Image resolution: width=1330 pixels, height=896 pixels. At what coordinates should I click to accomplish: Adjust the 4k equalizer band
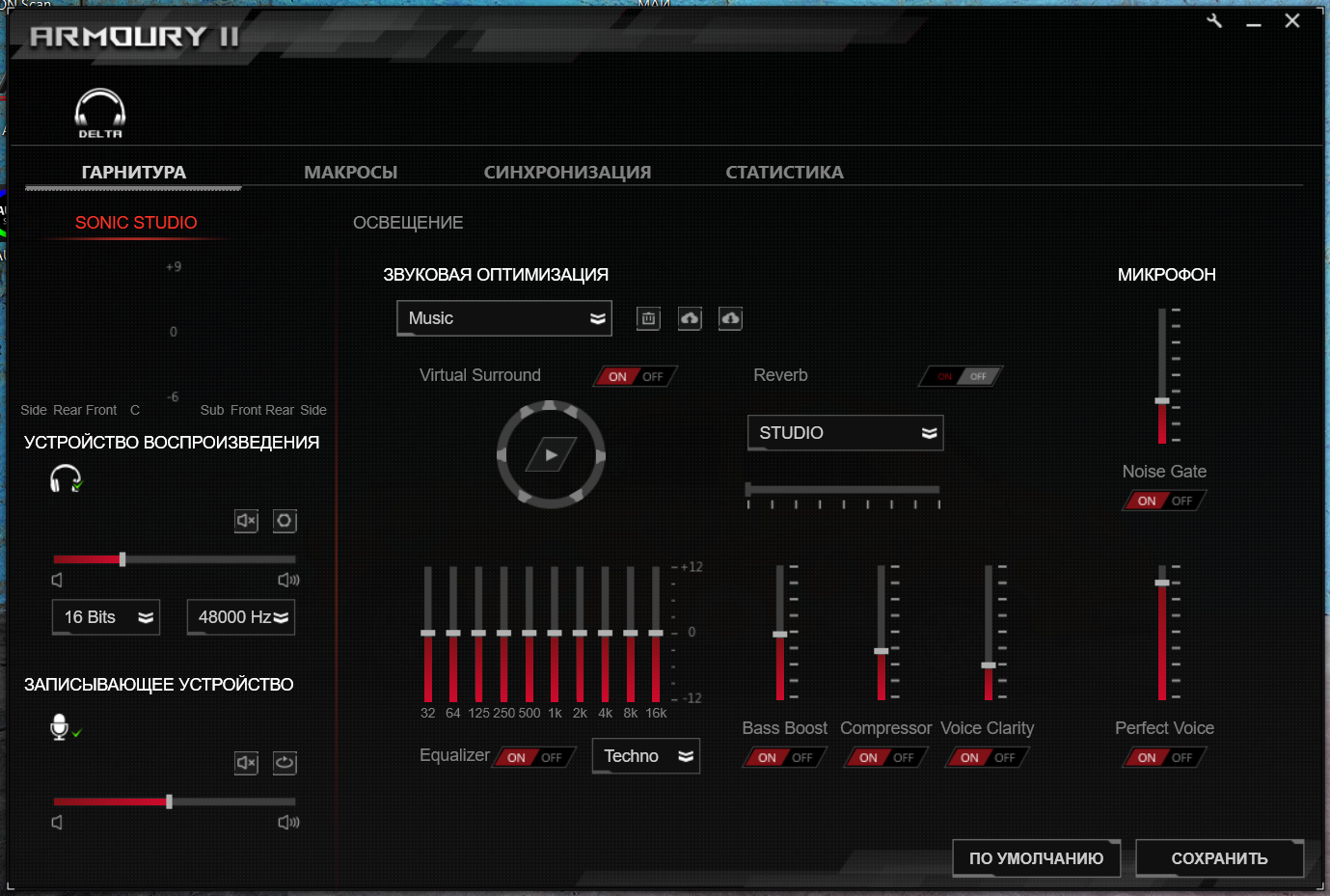[x=605, y=634]
